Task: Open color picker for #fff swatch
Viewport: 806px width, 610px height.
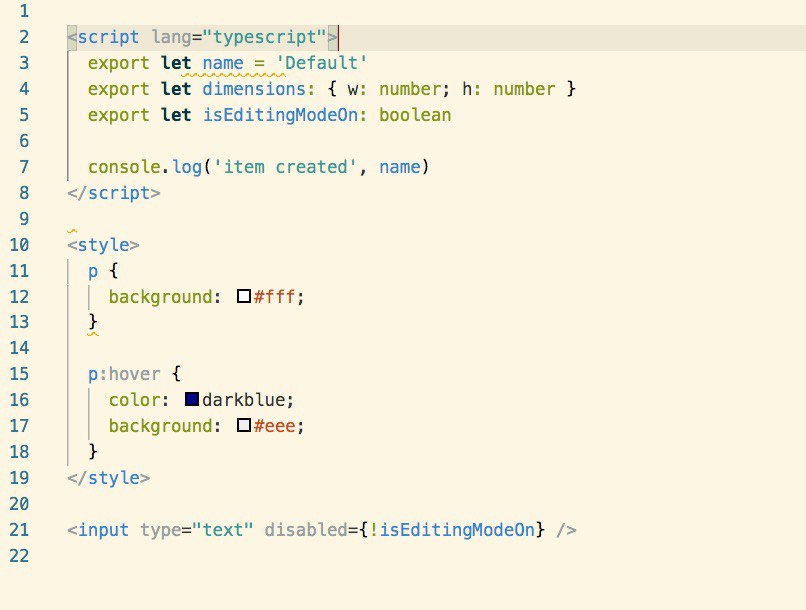Action: click(x=244, y=296)
